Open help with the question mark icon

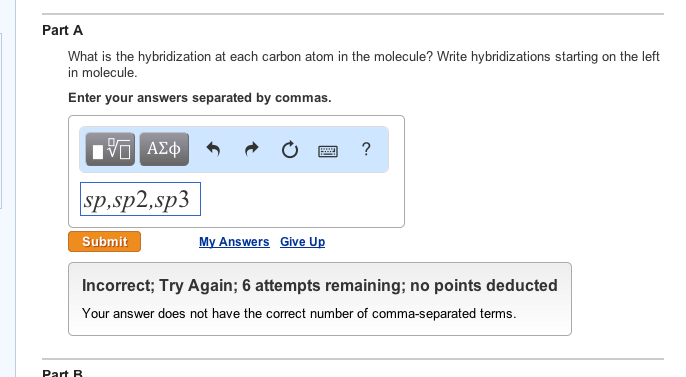pos(366,150)
